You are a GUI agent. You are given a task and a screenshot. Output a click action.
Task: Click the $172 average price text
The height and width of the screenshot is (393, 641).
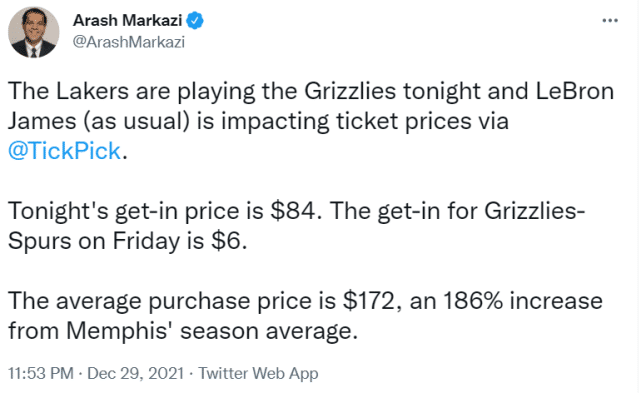click(369, 301)
